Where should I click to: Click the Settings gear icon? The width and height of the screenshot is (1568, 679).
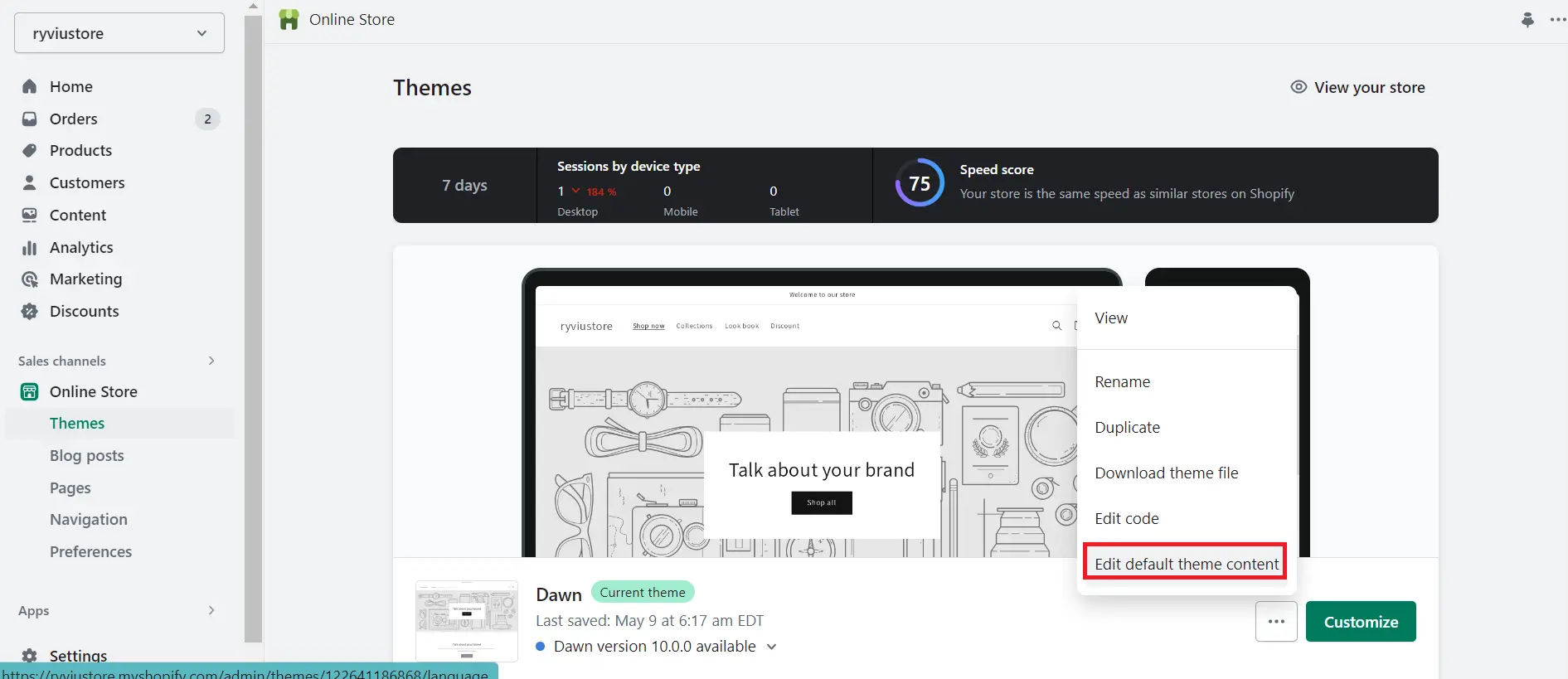(30, 656)
